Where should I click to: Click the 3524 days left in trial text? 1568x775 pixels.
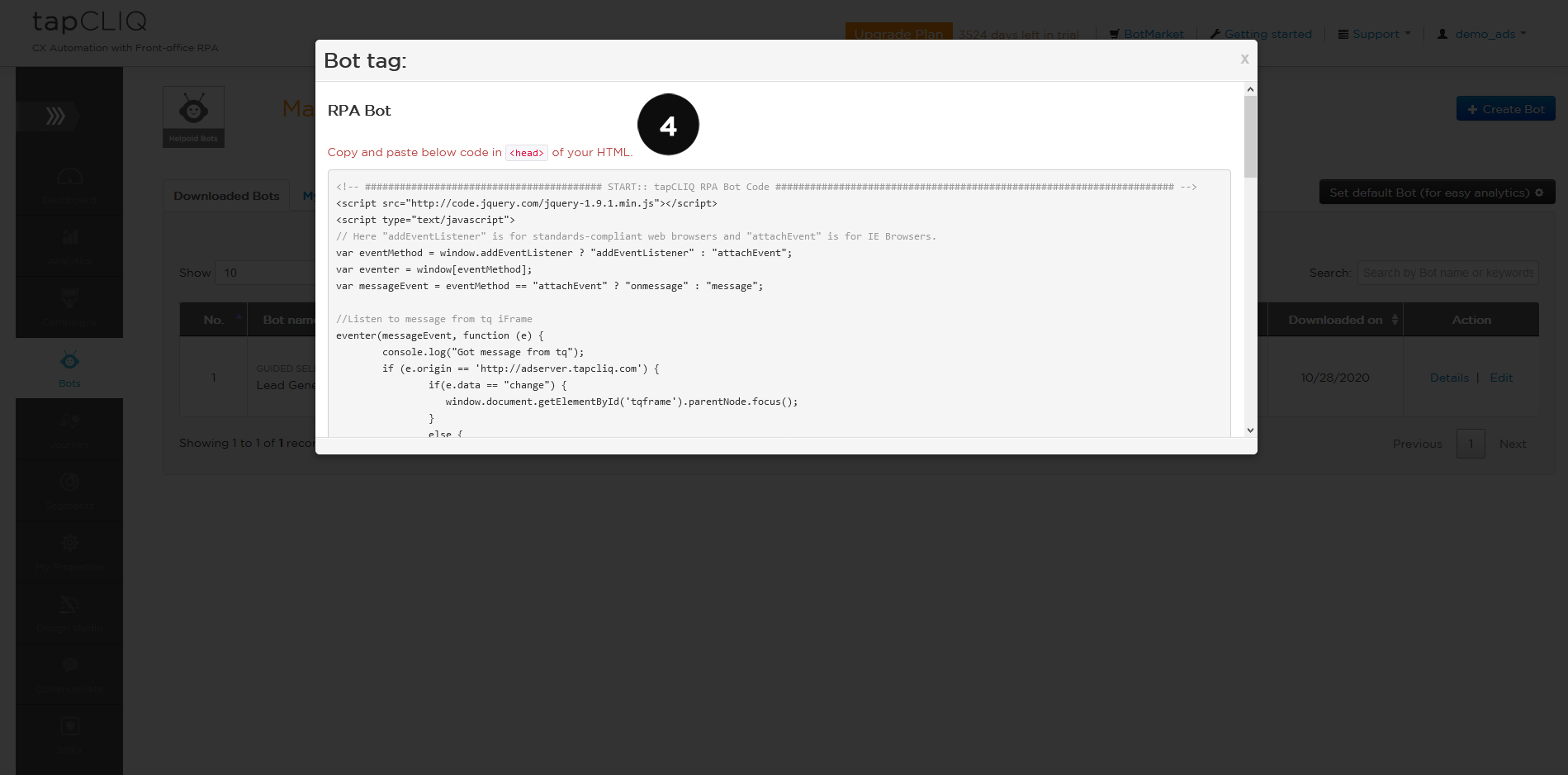1019,35
